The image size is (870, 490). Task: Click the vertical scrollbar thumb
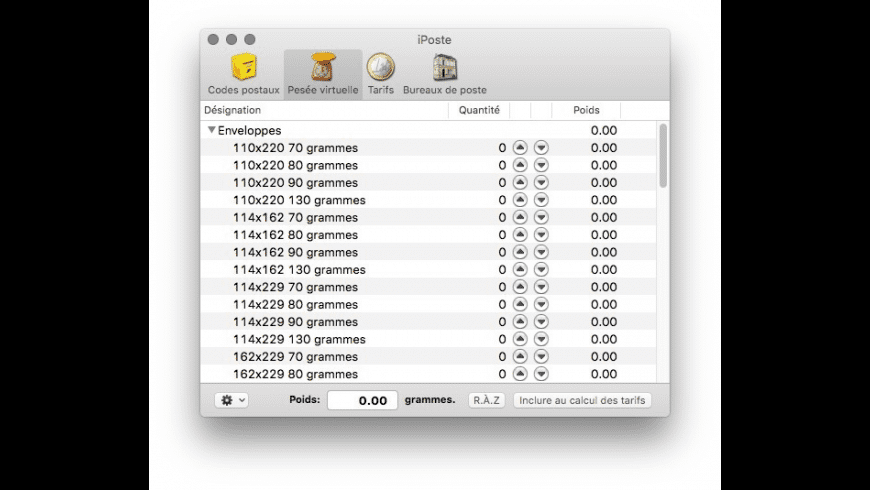(x=663, y=155)
